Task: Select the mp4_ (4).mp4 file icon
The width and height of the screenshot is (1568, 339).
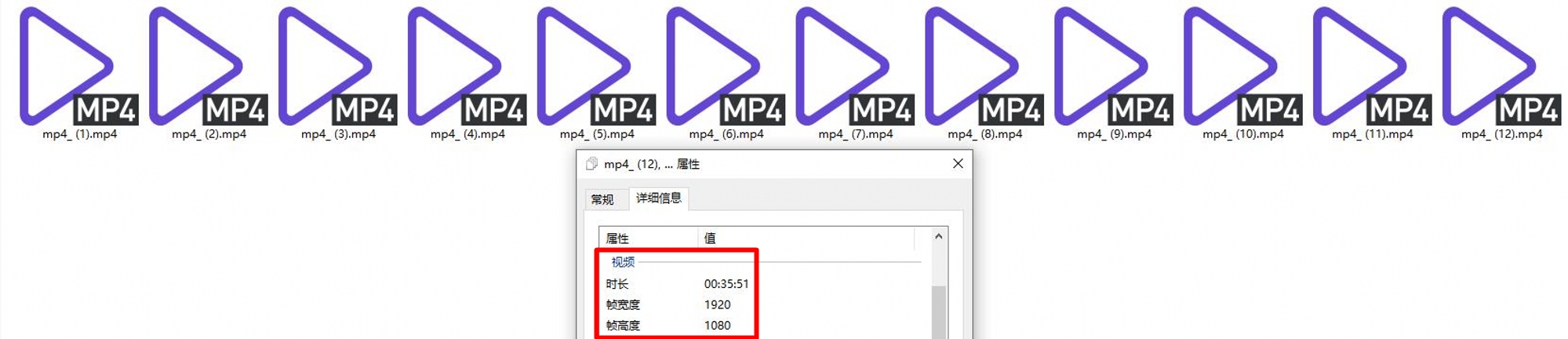Action: 467,66
